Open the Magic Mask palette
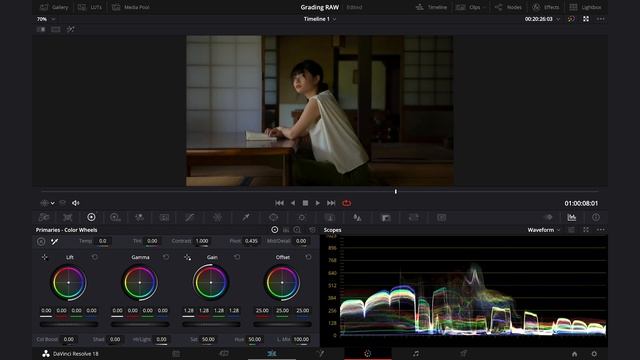The height and width of the screenshot is (360, 640). click(x=330, y=218)
